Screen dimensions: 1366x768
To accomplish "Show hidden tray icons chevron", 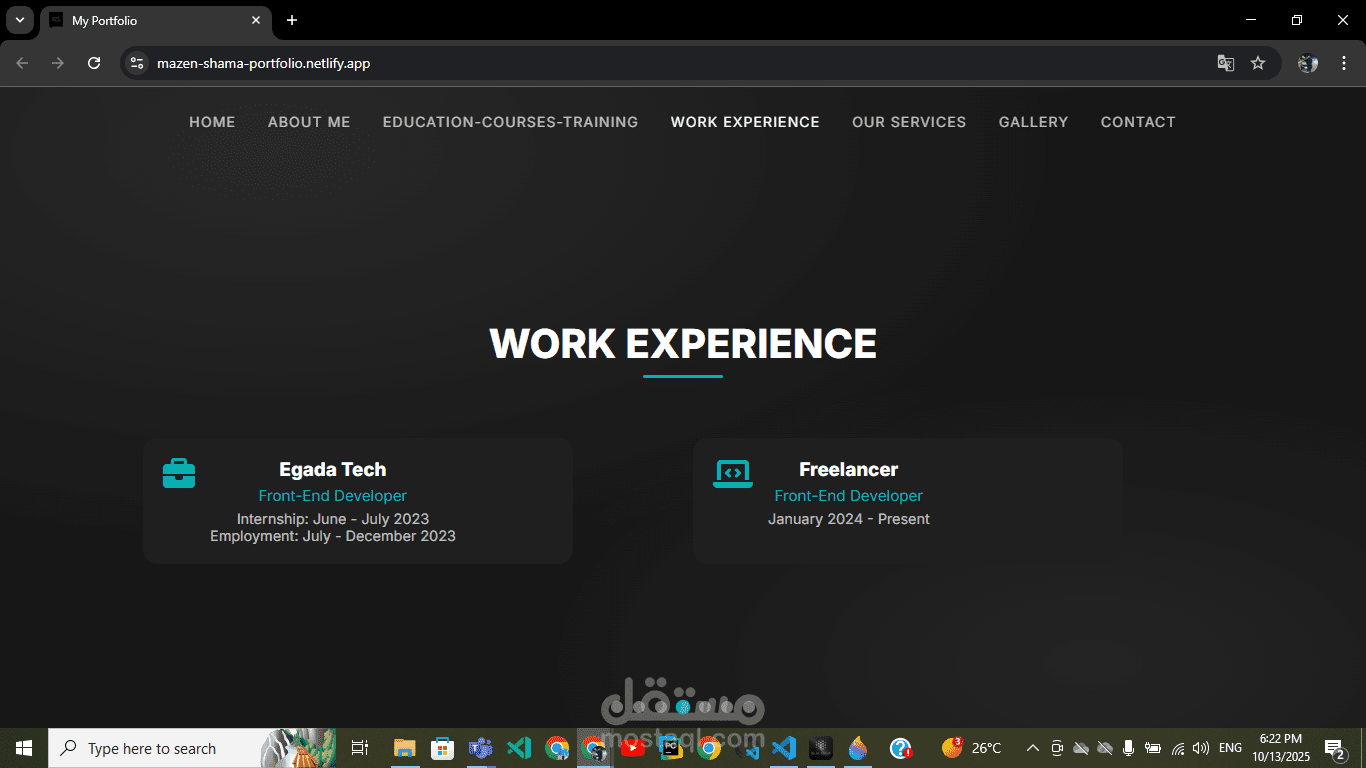I will point(1032,748).
